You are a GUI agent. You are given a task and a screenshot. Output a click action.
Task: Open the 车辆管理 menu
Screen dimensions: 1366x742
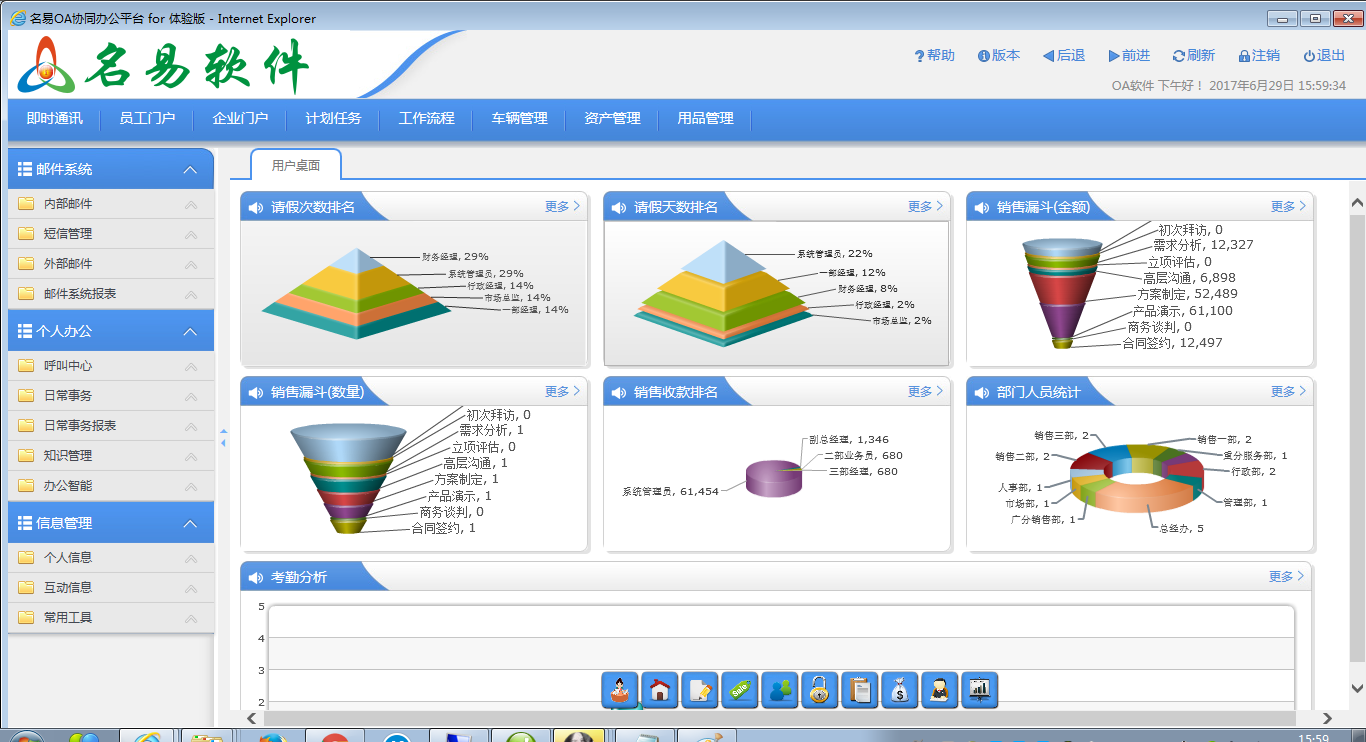pos(519,119)
